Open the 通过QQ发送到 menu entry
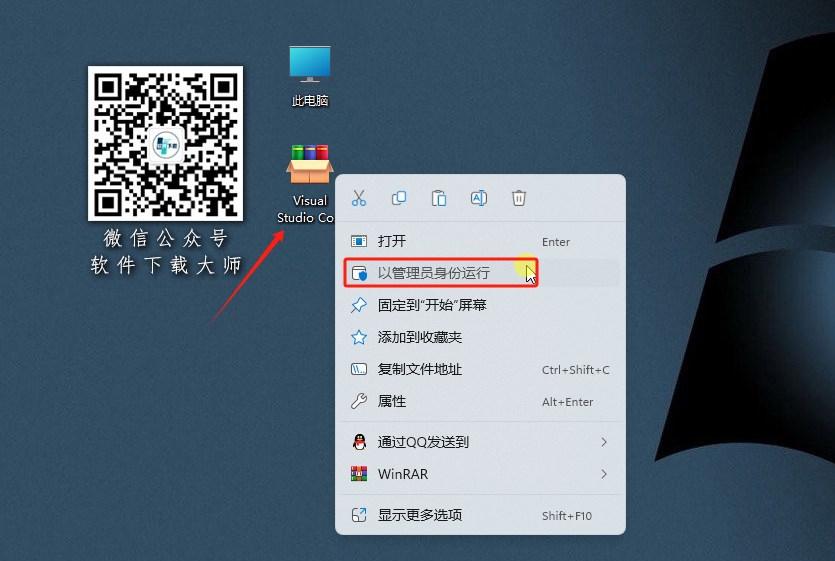The height and width of the screenshot is (561, 835). 480,442
